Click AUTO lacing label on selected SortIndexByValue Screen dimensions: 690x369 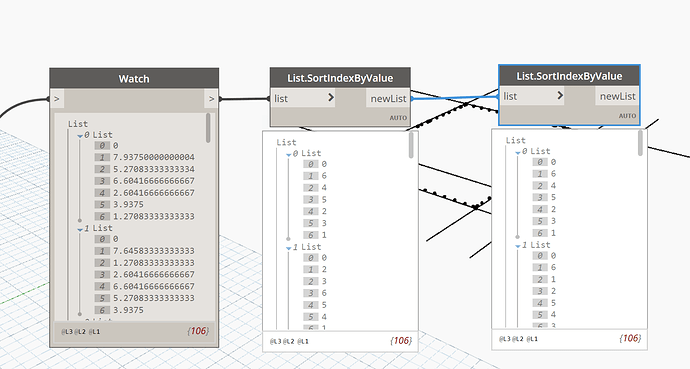[x=628, y=116]
